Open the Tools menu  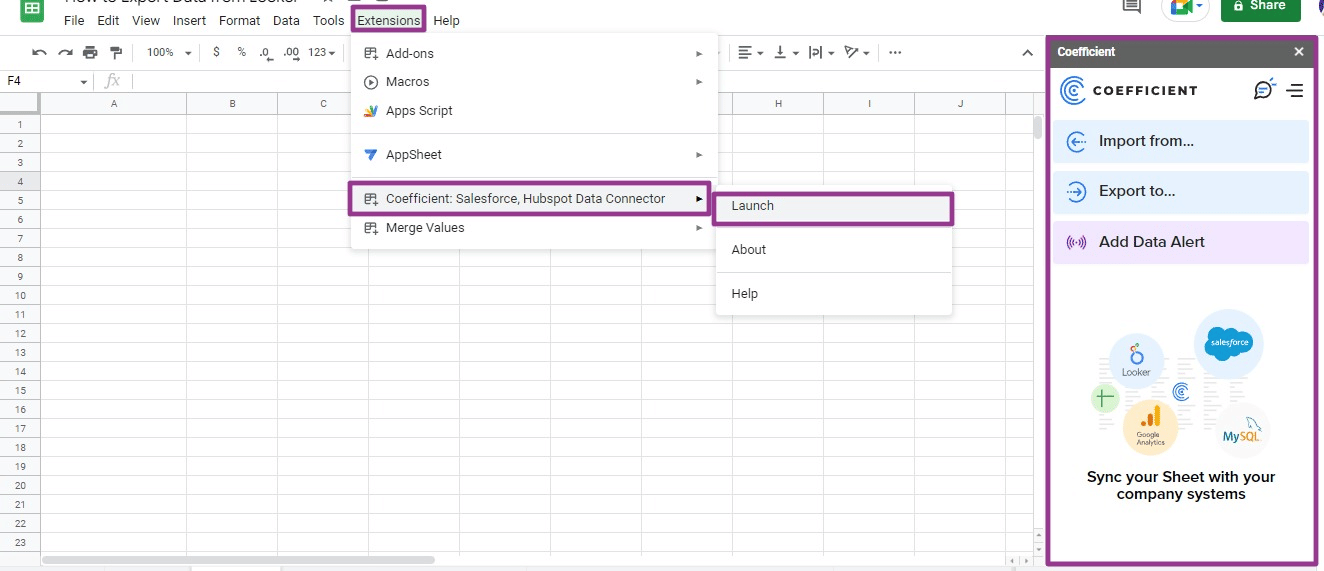coord(328,20)
